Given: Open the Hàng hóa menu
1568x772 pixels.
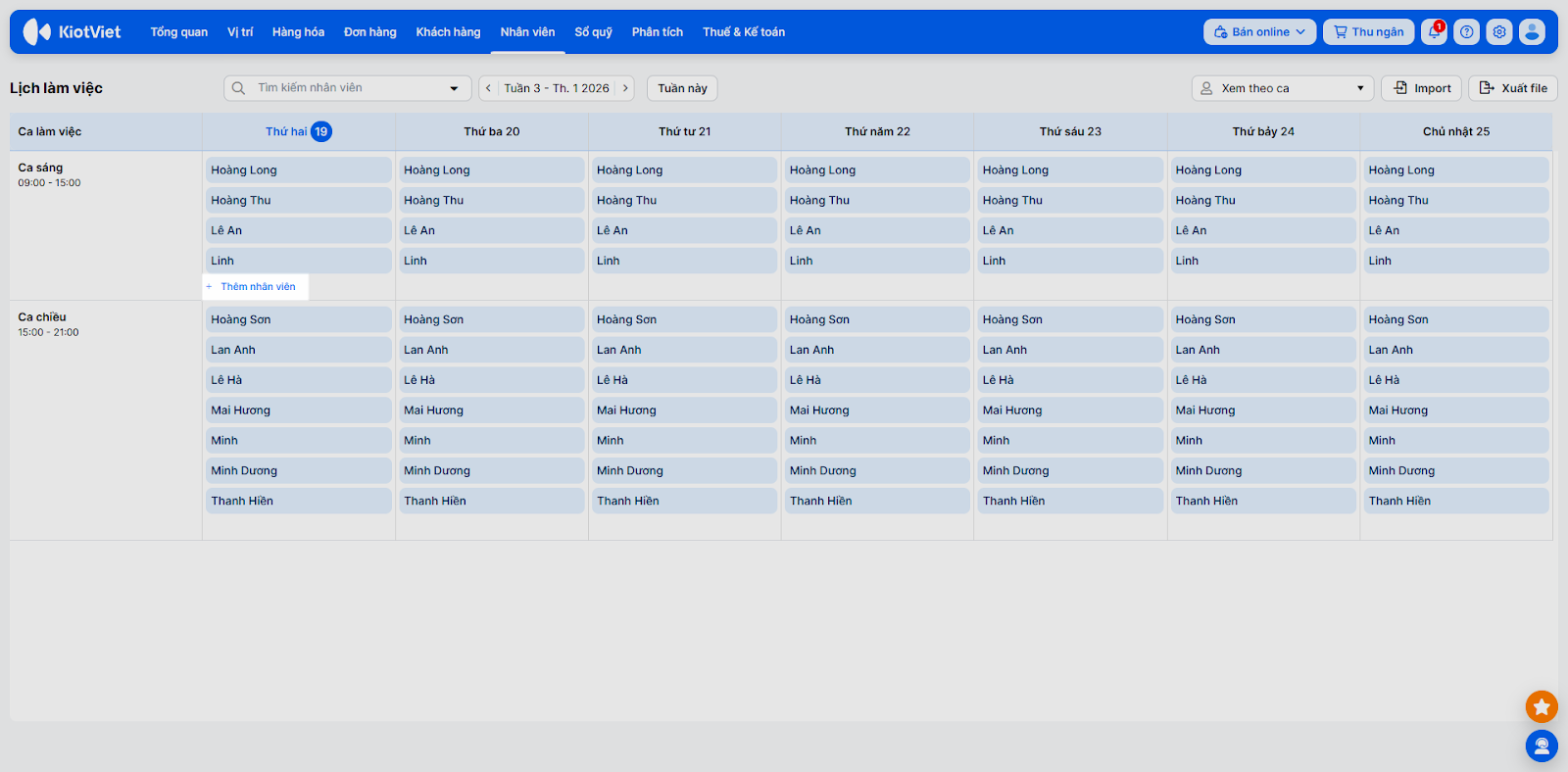Looking at the screenshot, I should 298,32.
